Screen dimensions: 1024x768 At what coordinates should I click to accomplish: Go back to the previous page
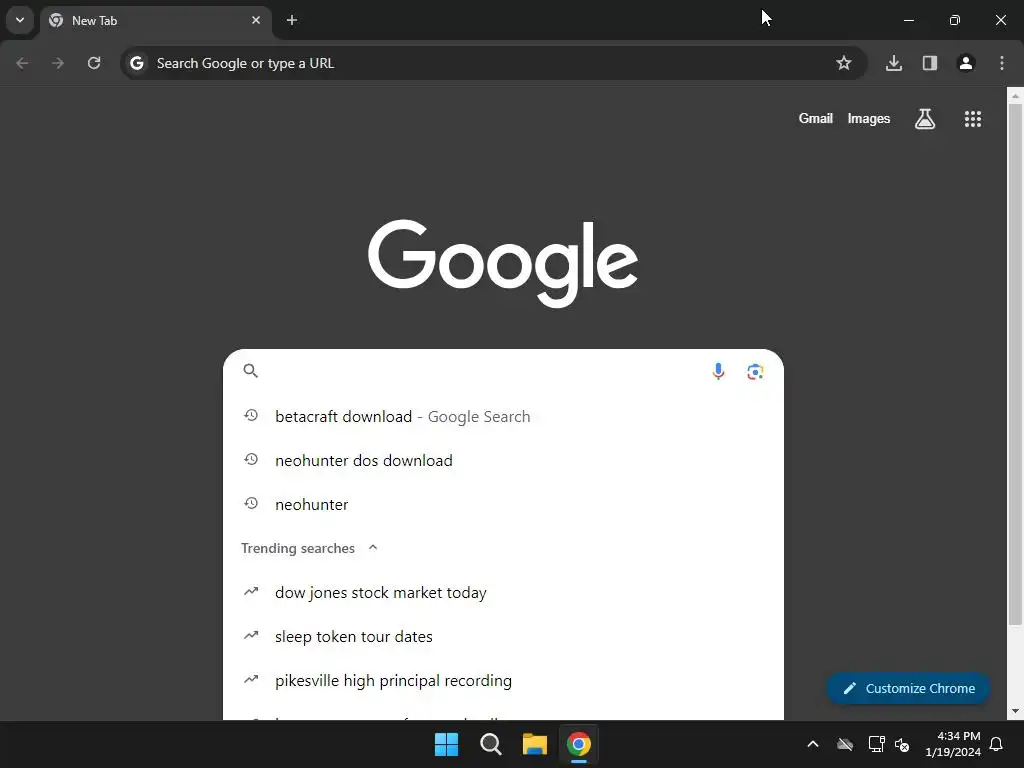22,63
